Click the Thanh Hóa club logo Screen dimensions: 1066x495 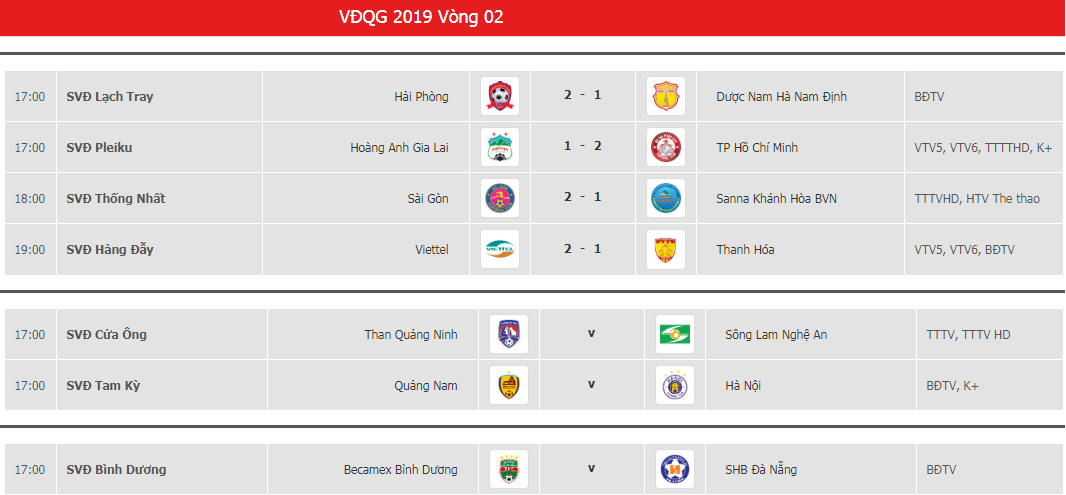pos(665,250)
